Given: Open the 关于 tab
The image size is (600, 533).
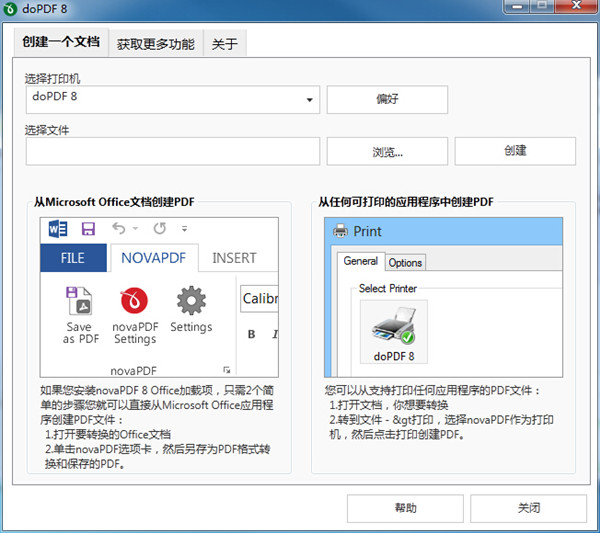Looking at the screenshot, I should 225,44.
